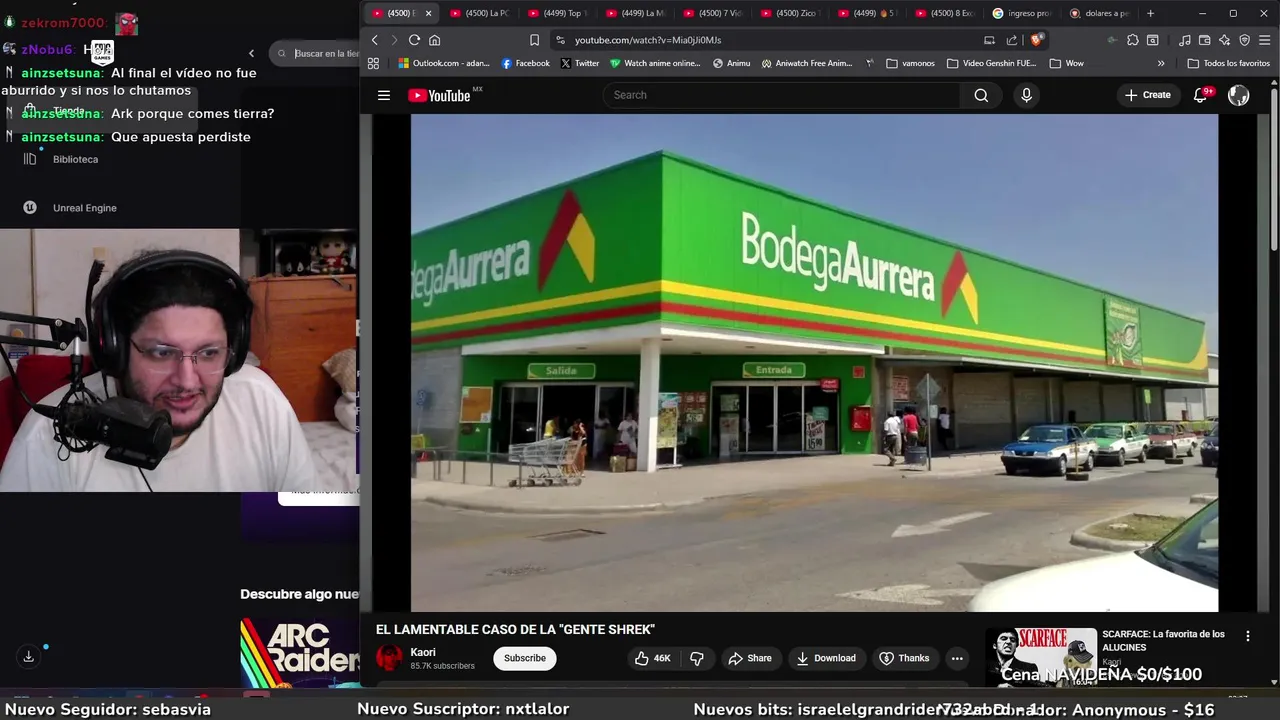Go back in the browser
The height and width of the screenshot is (720, 1280).
(375, 40)
